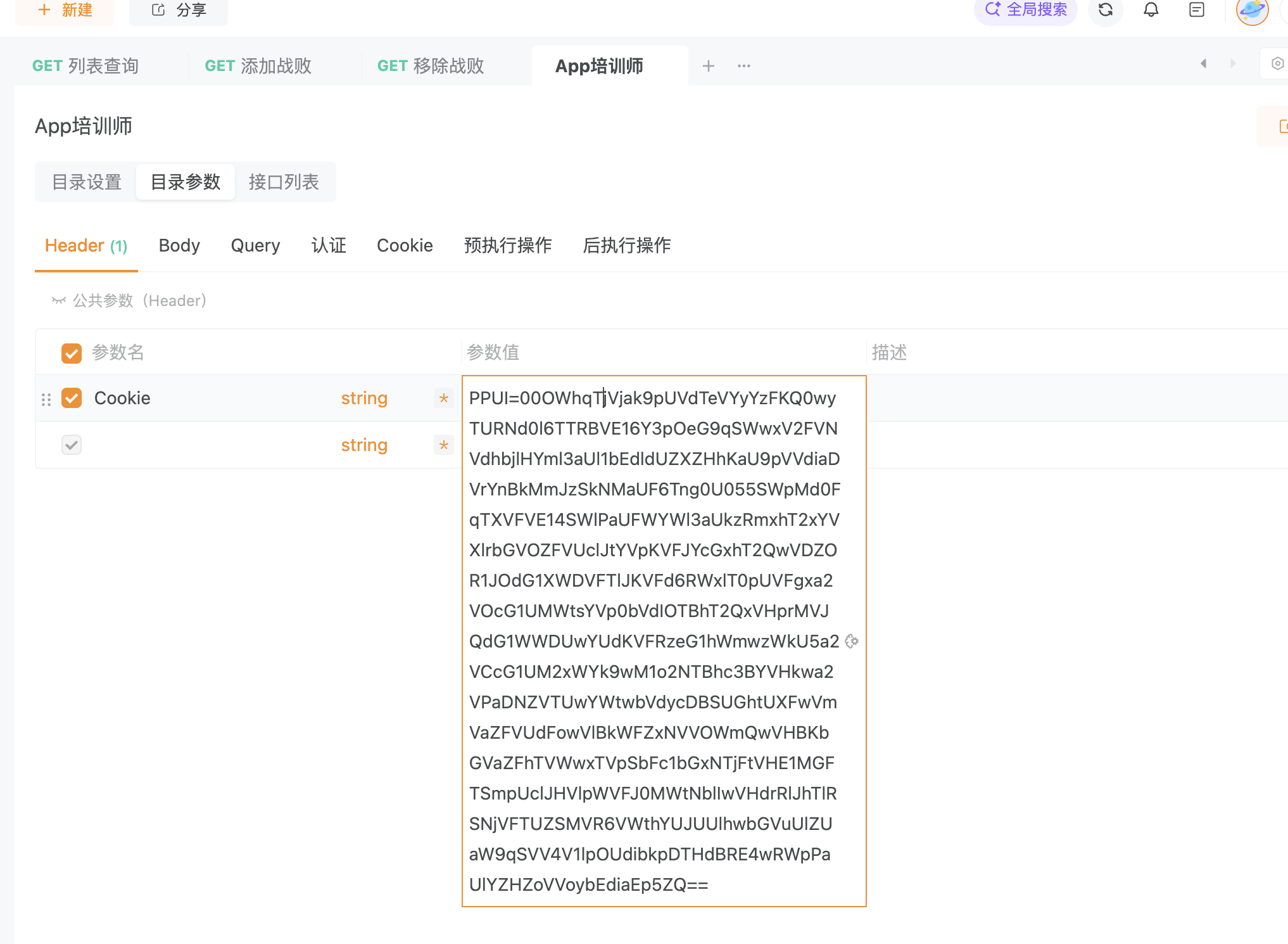Screen dimensions: 1288x944
Task: Click the magic wand icon in value field
Action: [x=852, y=641]
